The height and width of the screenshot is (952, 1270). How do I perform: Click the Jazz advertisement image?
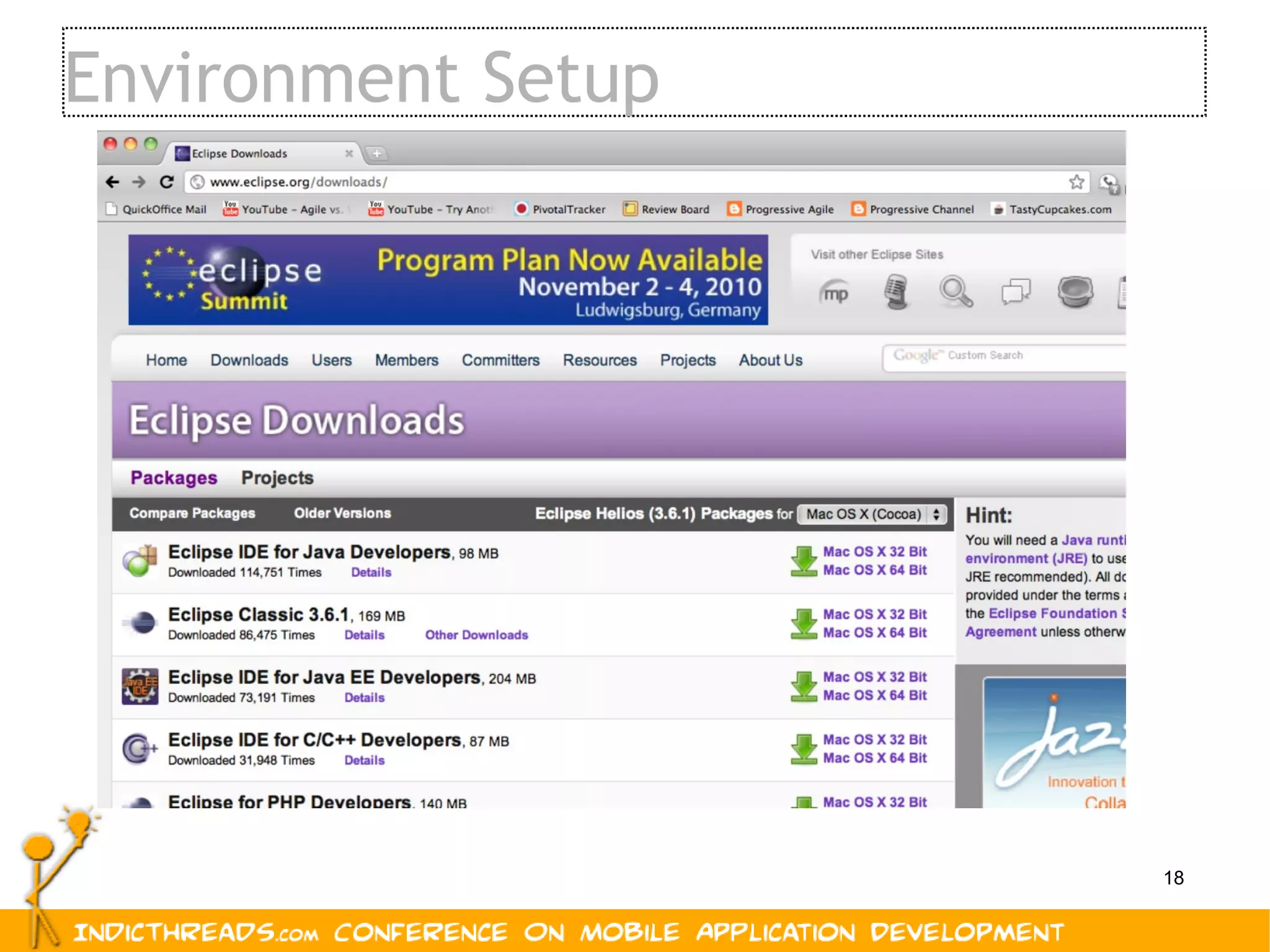(1054, 742)
